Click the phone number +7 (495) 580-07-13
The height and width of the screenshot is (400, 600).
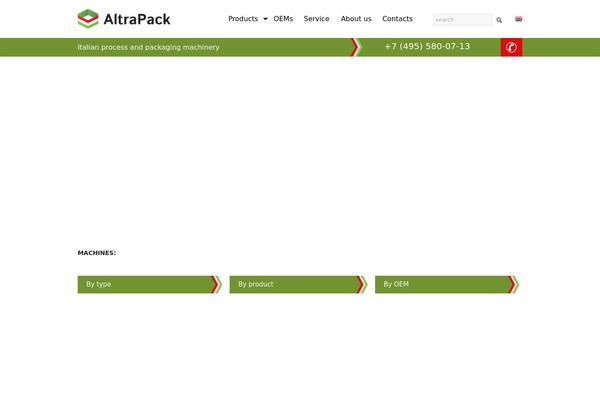coord(427,46)
